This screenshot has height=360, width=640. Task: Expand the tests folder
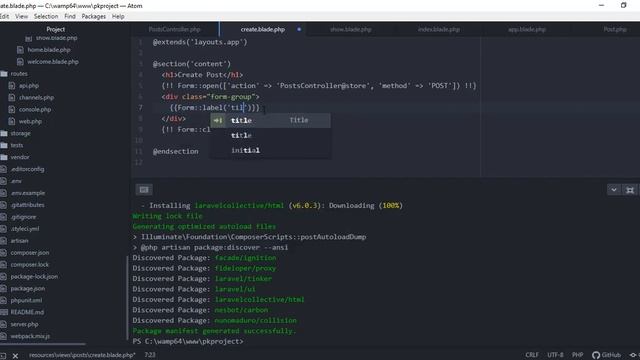click(x=17, y=145)
